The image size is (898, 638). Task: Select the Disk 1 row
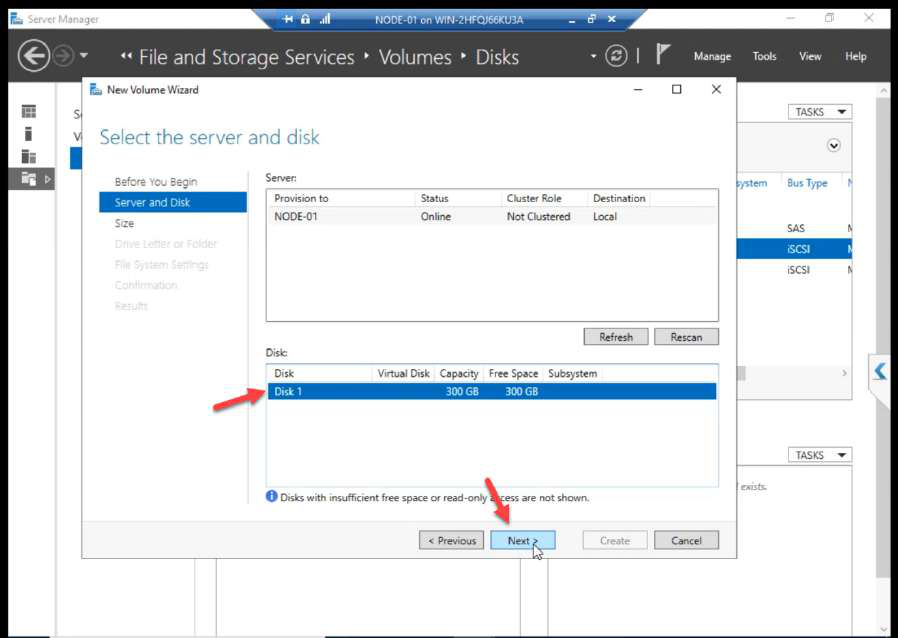(x=491, y=392)
